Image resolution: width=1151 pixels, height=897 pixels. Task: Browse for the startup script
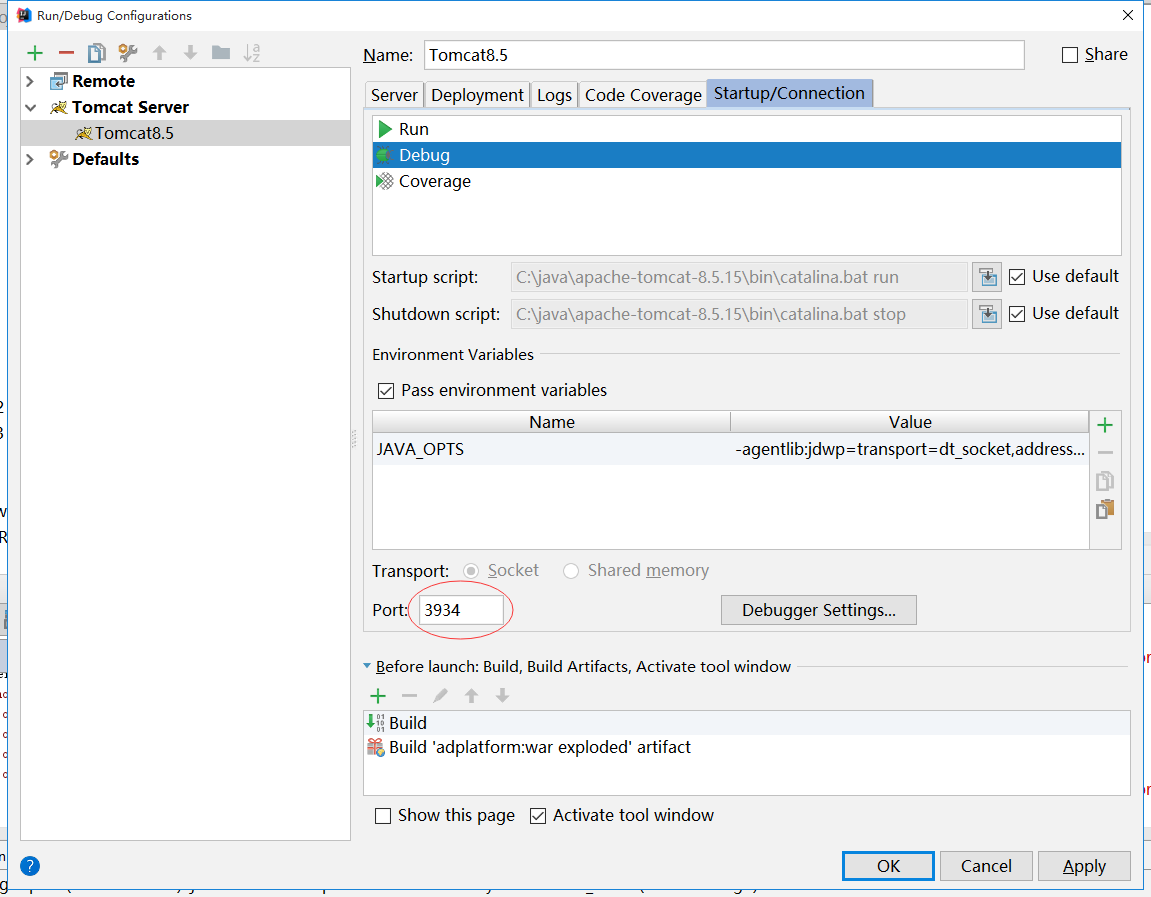point(987,277)
